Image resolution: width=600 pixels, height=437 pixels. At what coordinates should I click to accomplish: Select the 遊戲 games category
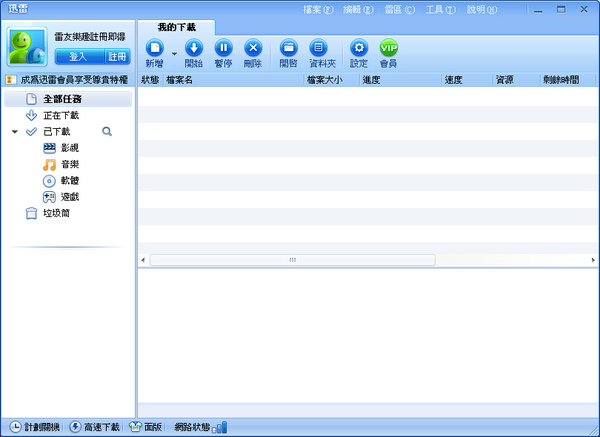pyautogui.click(x=70, y=197)
